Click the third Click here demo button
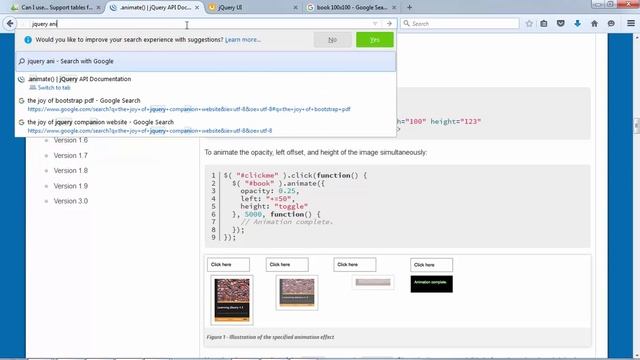 point(355,264)
